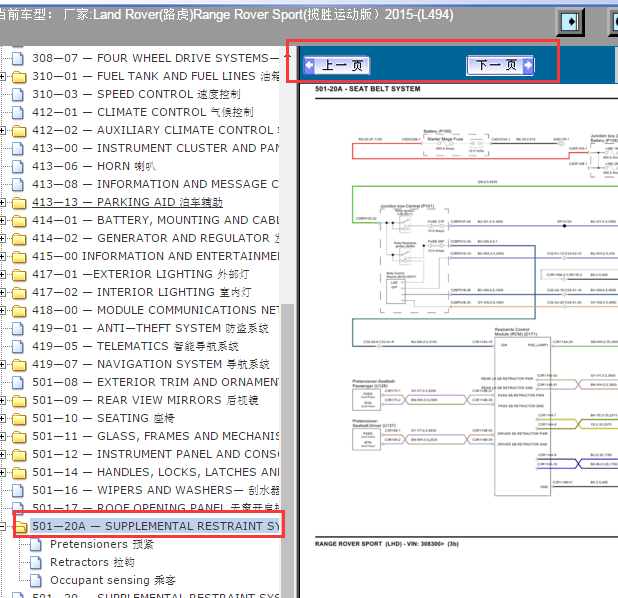This screenshot has width=618, height=598.
Task: Click page icon of 413-06 Horn row
Action: click(x=18, y=166)
